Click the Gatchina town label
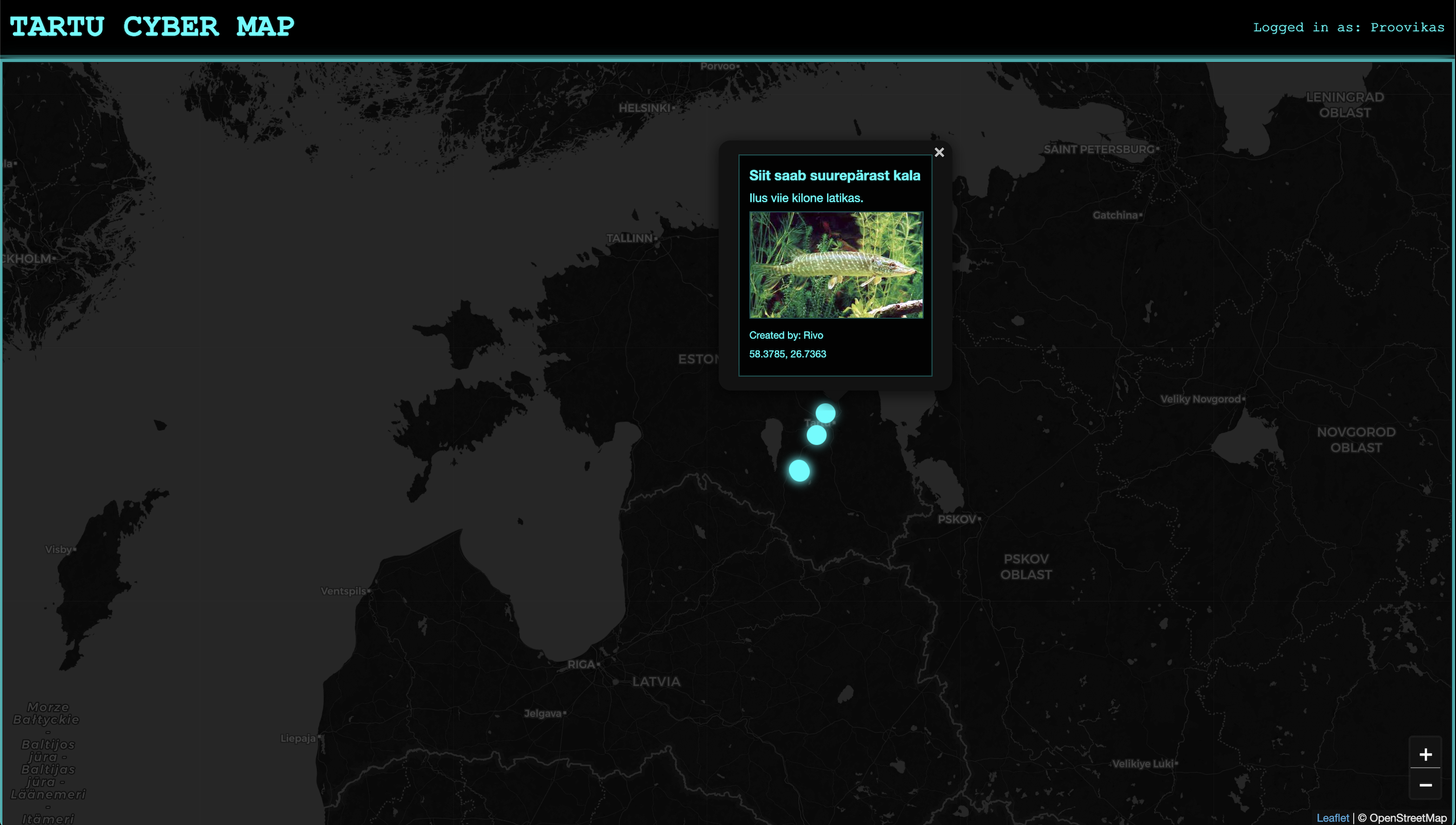 click(1115, 216)
